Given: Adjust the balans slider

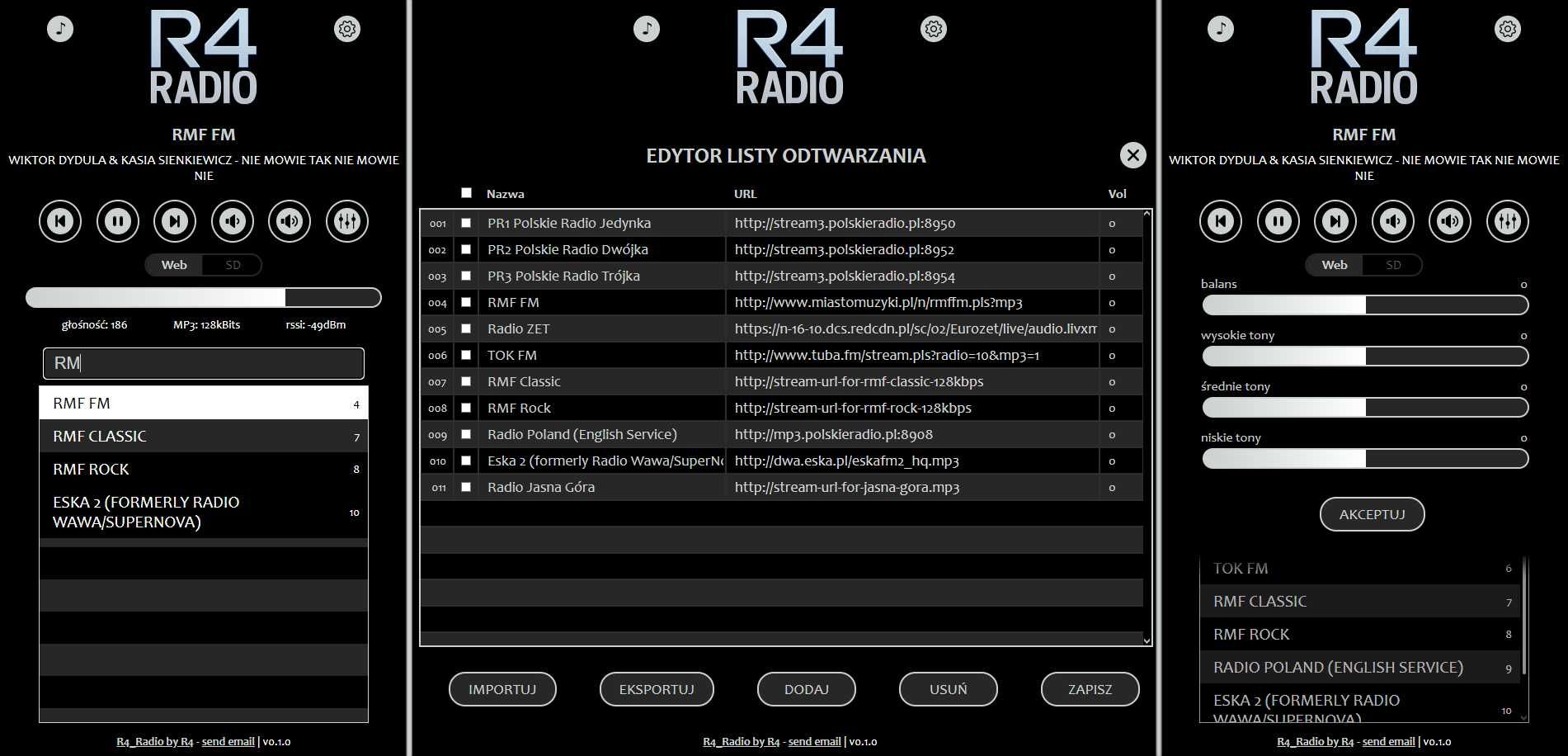Looking at the screenshot, I should [1365, 305].
